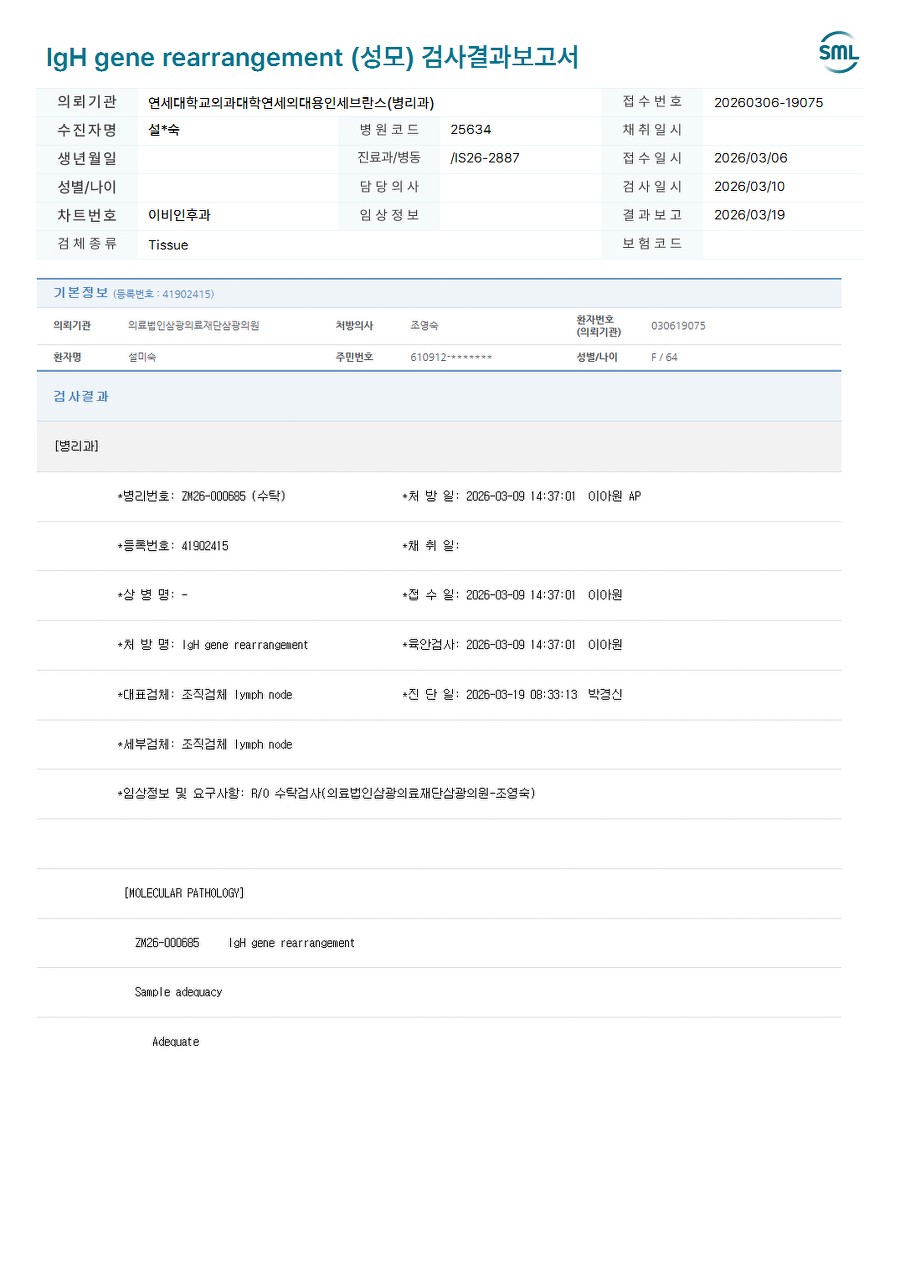Click the *상병명 line

click(x=152, y=595)
